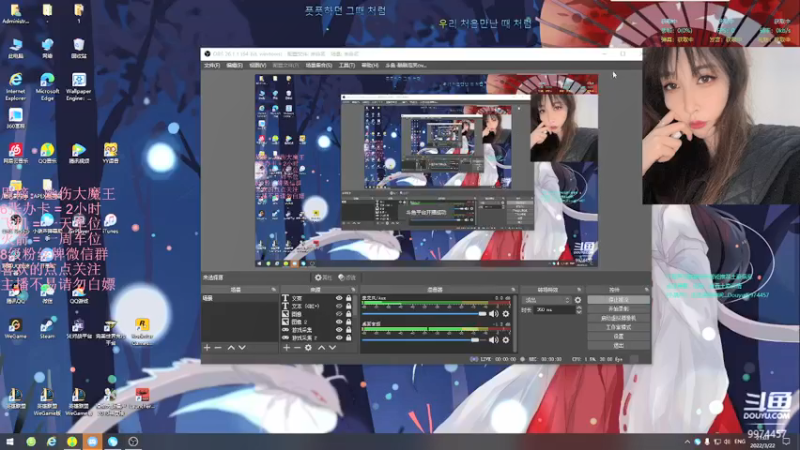Open Settings button in Controls panel
The height and width of the screenshot is (450, 800).
pos(618,337)
